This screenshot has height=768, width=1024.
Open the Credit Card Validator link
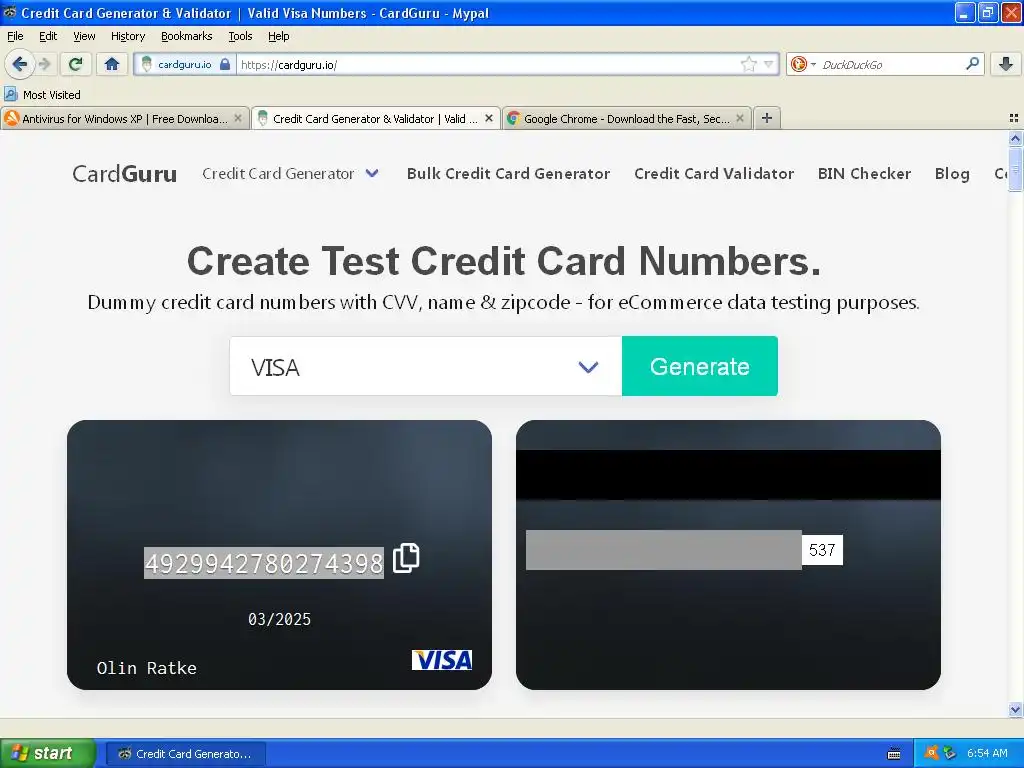click(714, 174)
